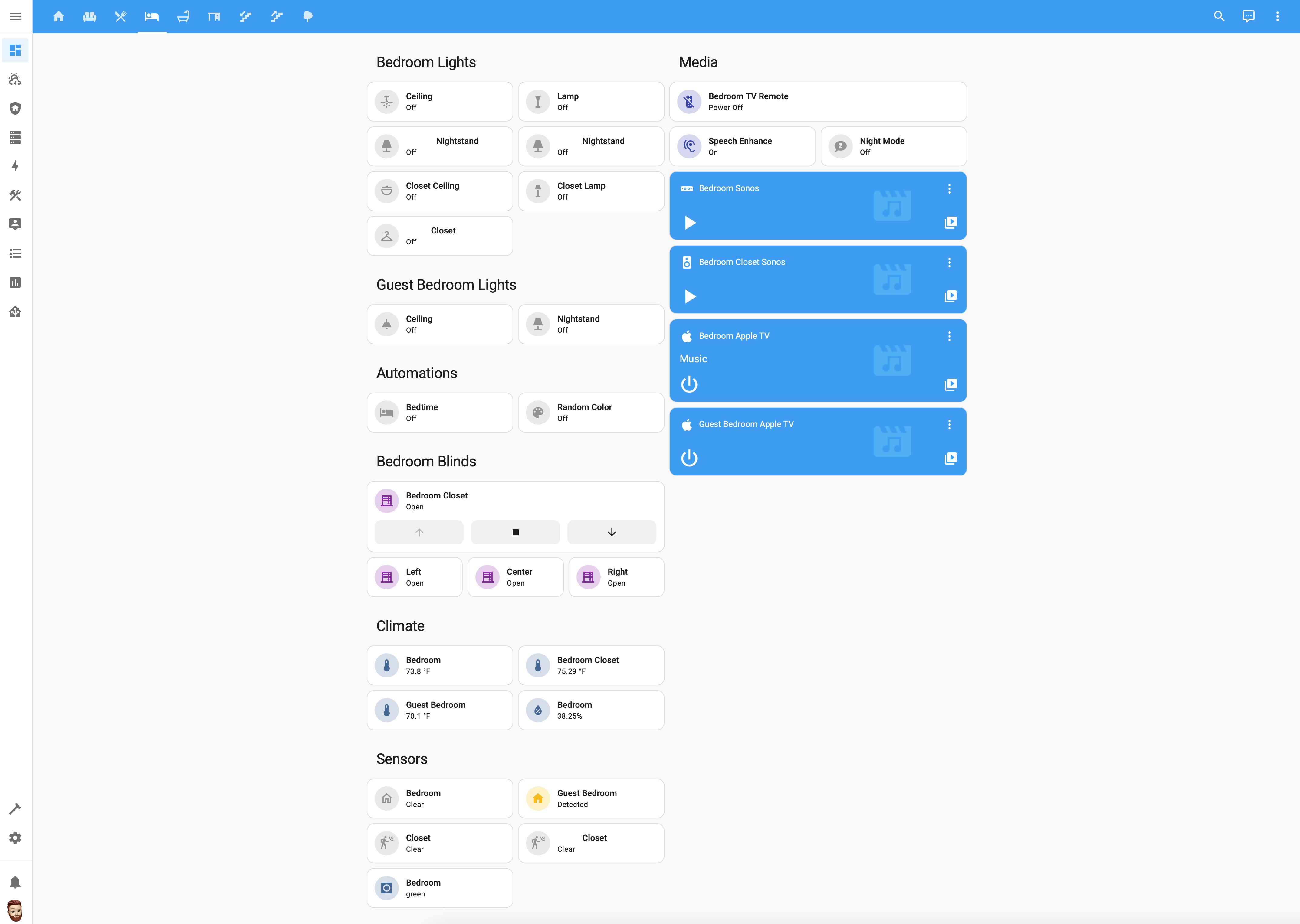The width and height of the screenshot is (1300, 924).
Task: Open Bedroom Sonos three-dot menu
Action: (x=949, y=188)
